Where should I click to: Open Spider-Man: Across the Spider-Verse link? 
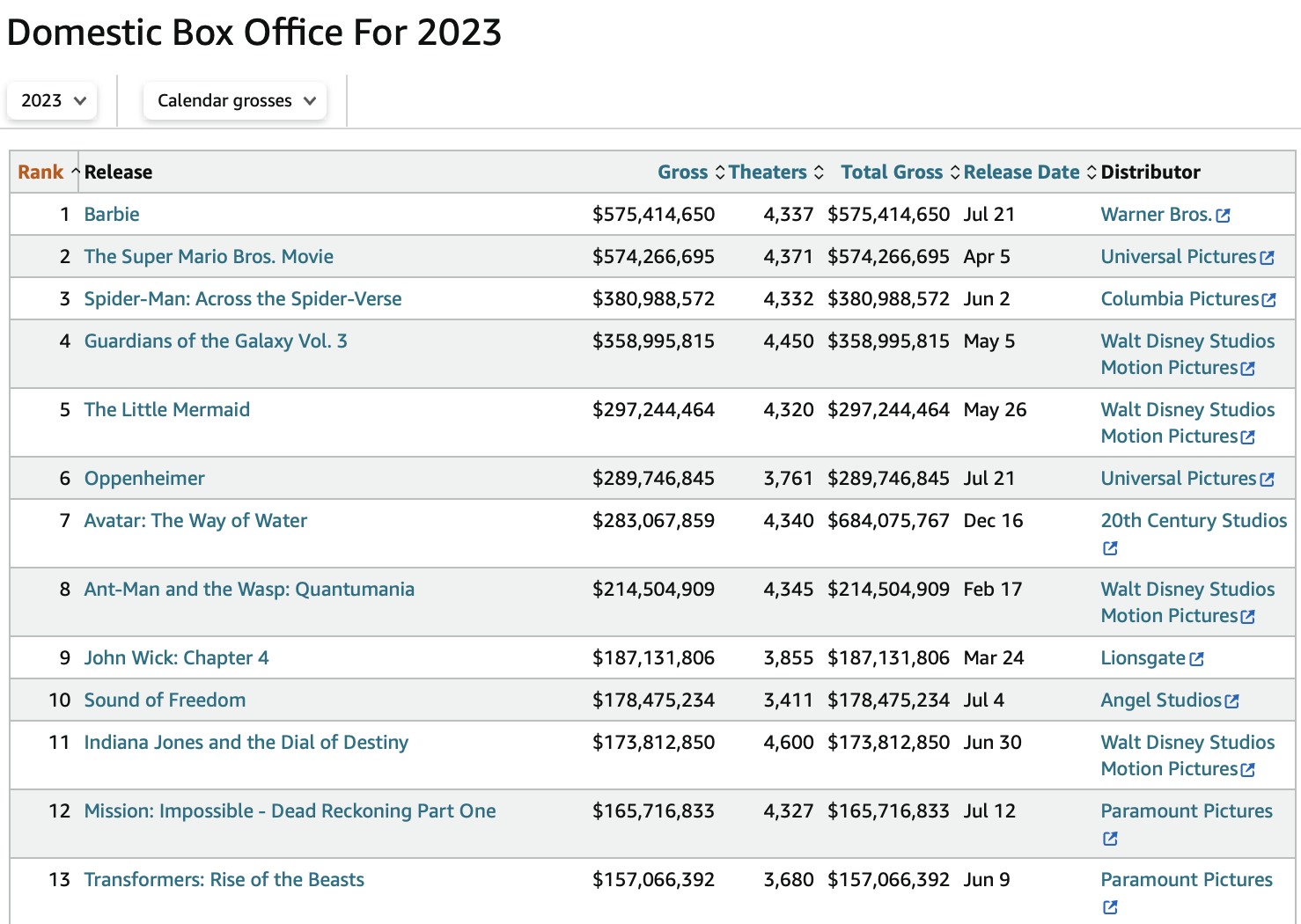tap(243, 298)
